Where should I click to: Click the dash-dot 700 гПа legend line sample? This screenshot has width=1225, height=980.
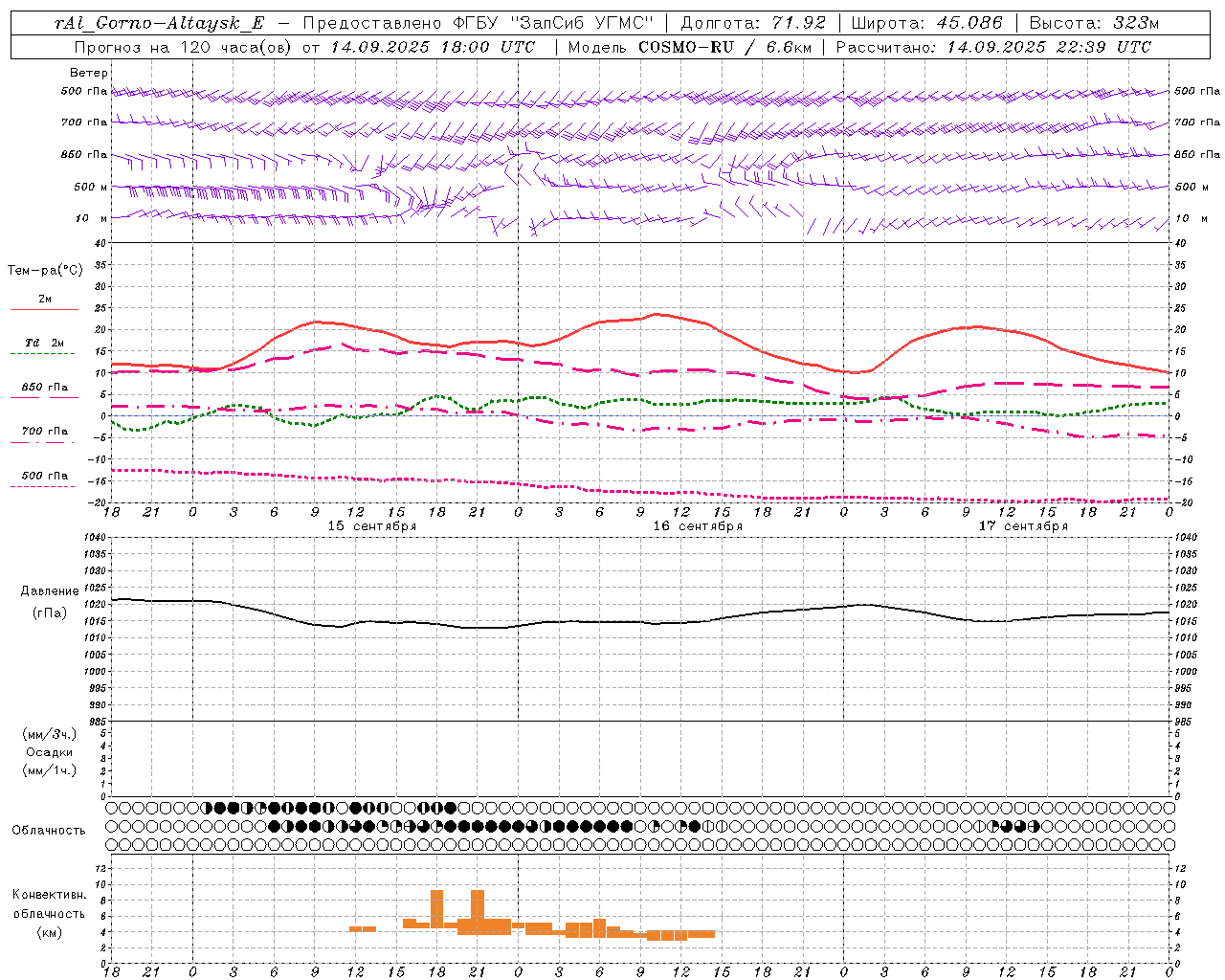click(x=44, y=442)
